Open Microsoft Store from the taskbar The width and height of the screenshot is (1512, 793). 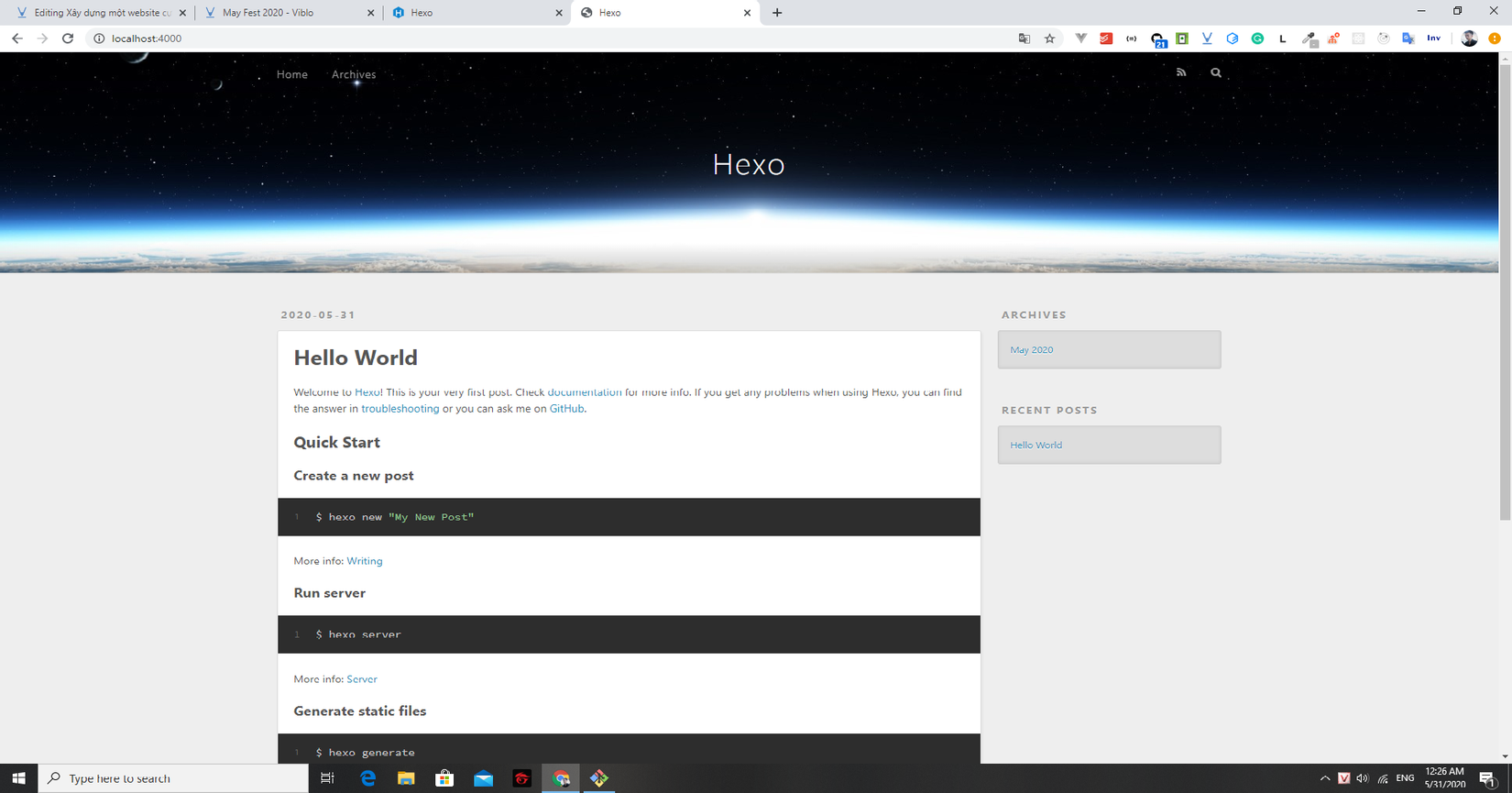click(x=444, y=778)
